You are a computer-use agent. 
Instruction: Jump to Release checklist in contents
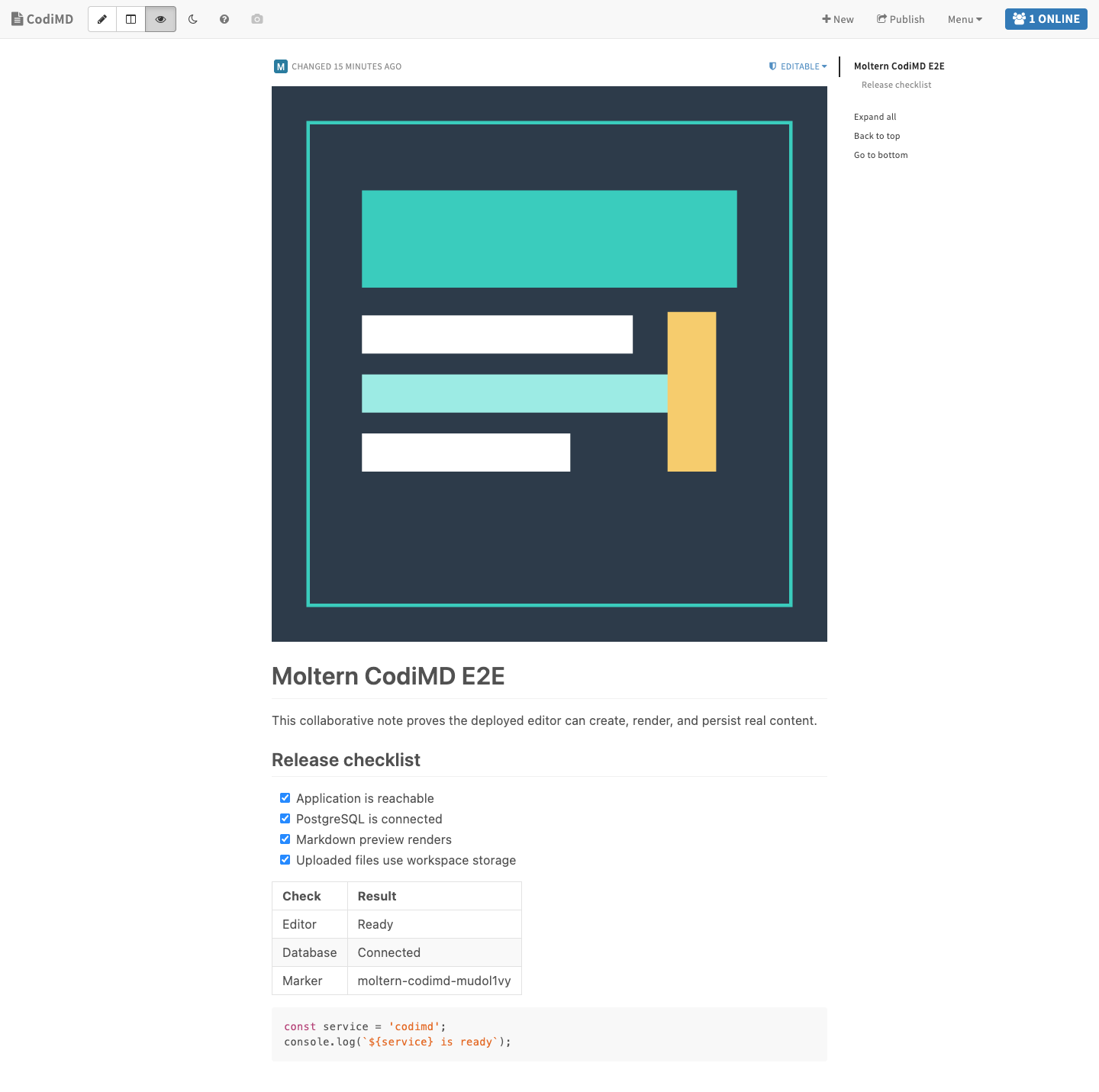coord(897,85)
